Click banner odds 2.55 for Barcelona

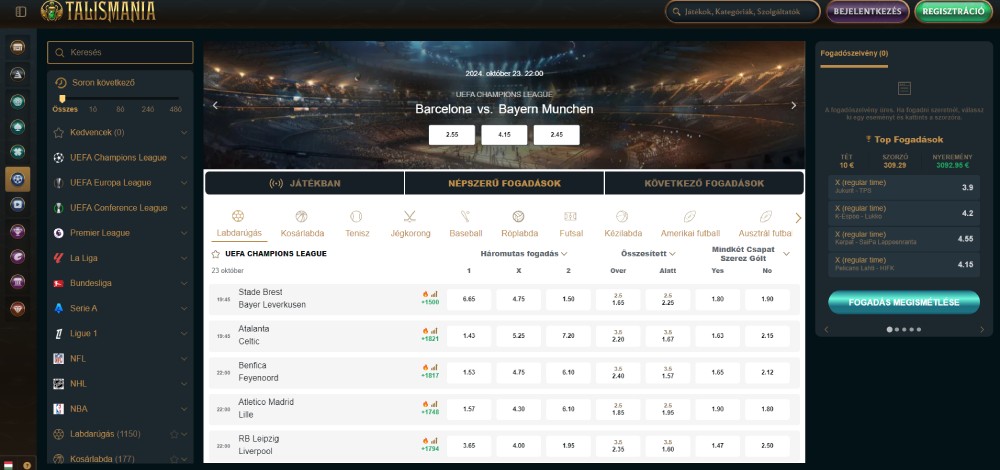pyautogui.click(x=452, y=135)
